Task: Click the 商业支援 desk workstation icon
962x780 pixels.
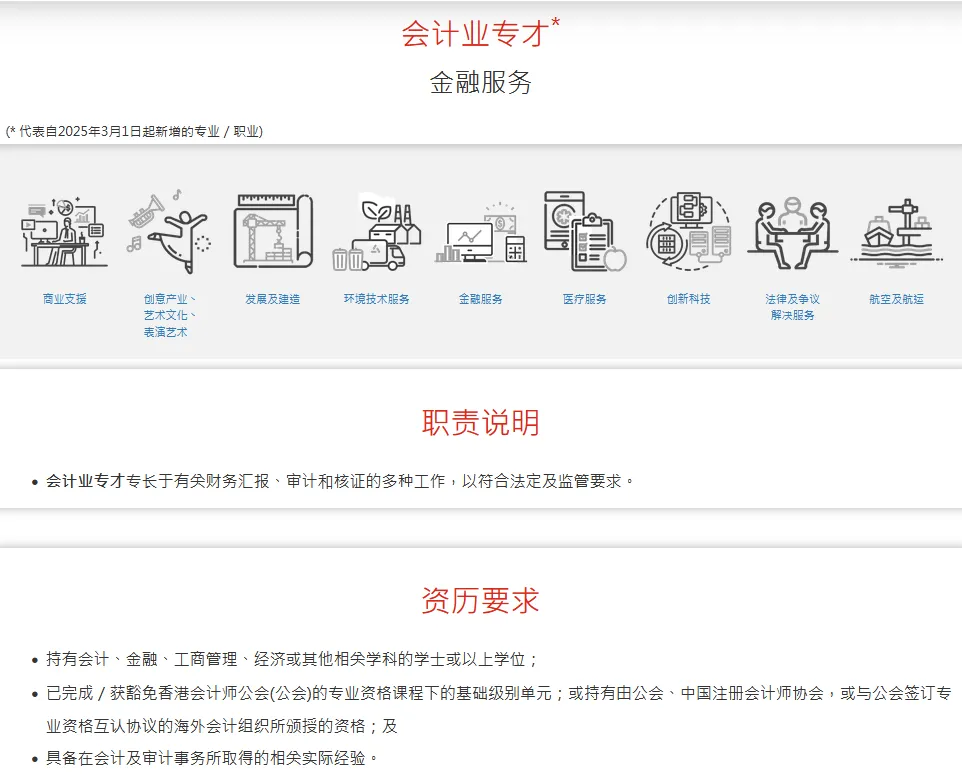Action: pyautogui.click(x=64, y=232)
